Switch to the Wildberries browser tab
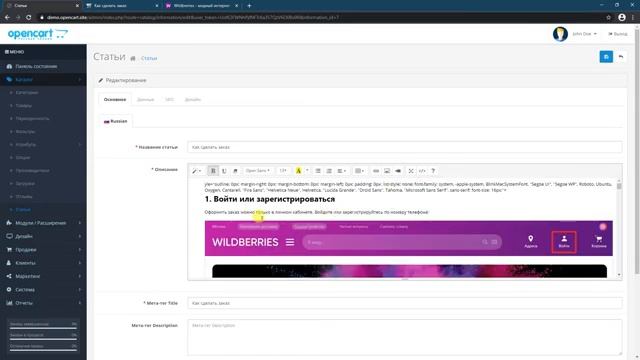Screen dimensions: 640x360 point(202,6)
